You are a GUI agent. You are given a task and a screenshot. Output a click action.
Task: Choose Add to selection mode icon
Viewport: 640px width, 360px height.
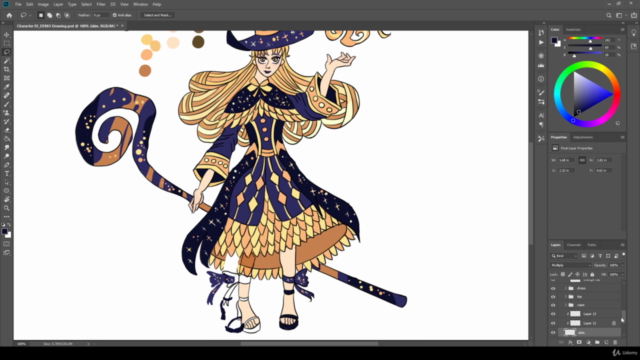pos(49,15)
